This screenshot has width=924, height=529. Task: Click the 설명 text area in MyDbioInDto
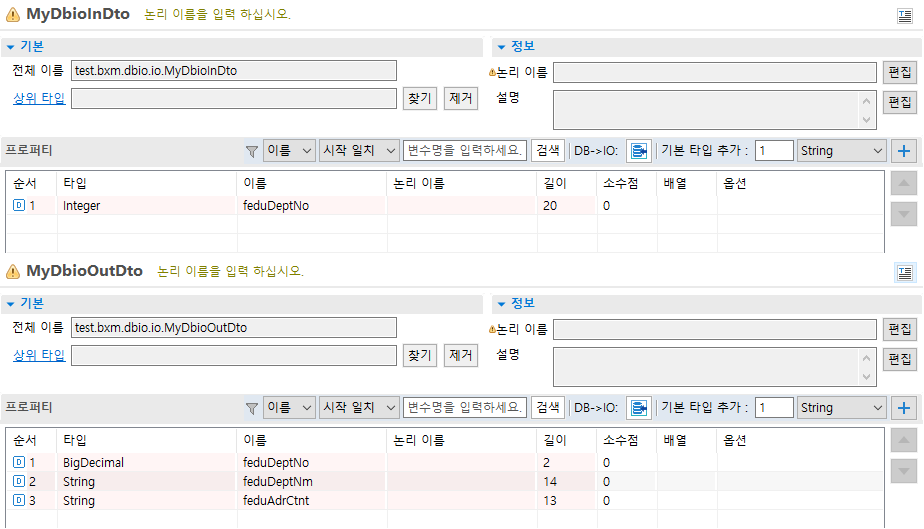715,110
